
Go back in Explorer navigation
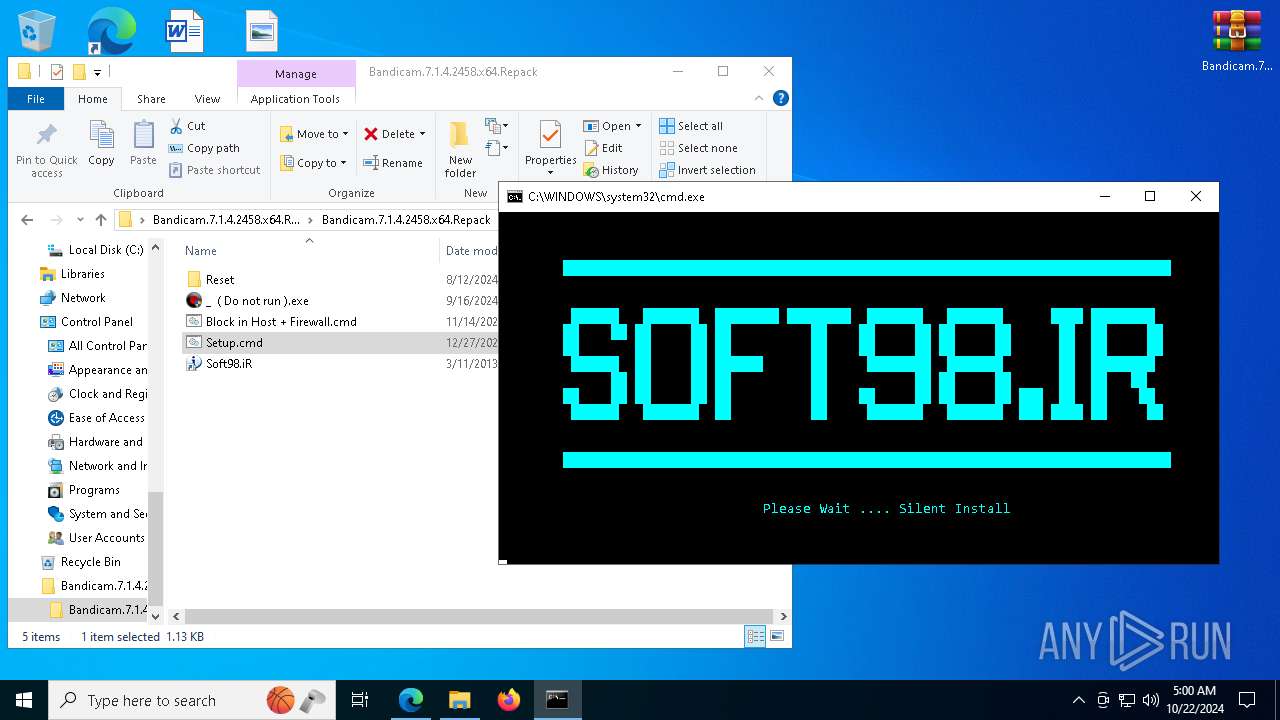pyautogui.click(x=27, y=220)
